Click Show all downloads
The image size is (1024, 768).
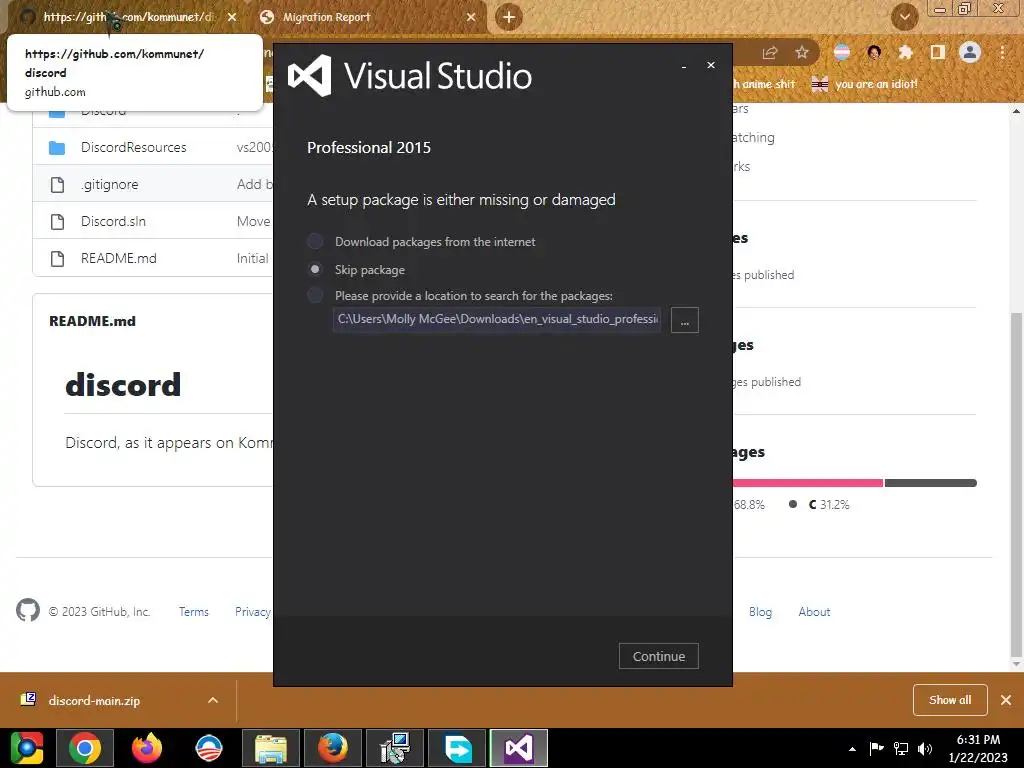tap(950, 700)
